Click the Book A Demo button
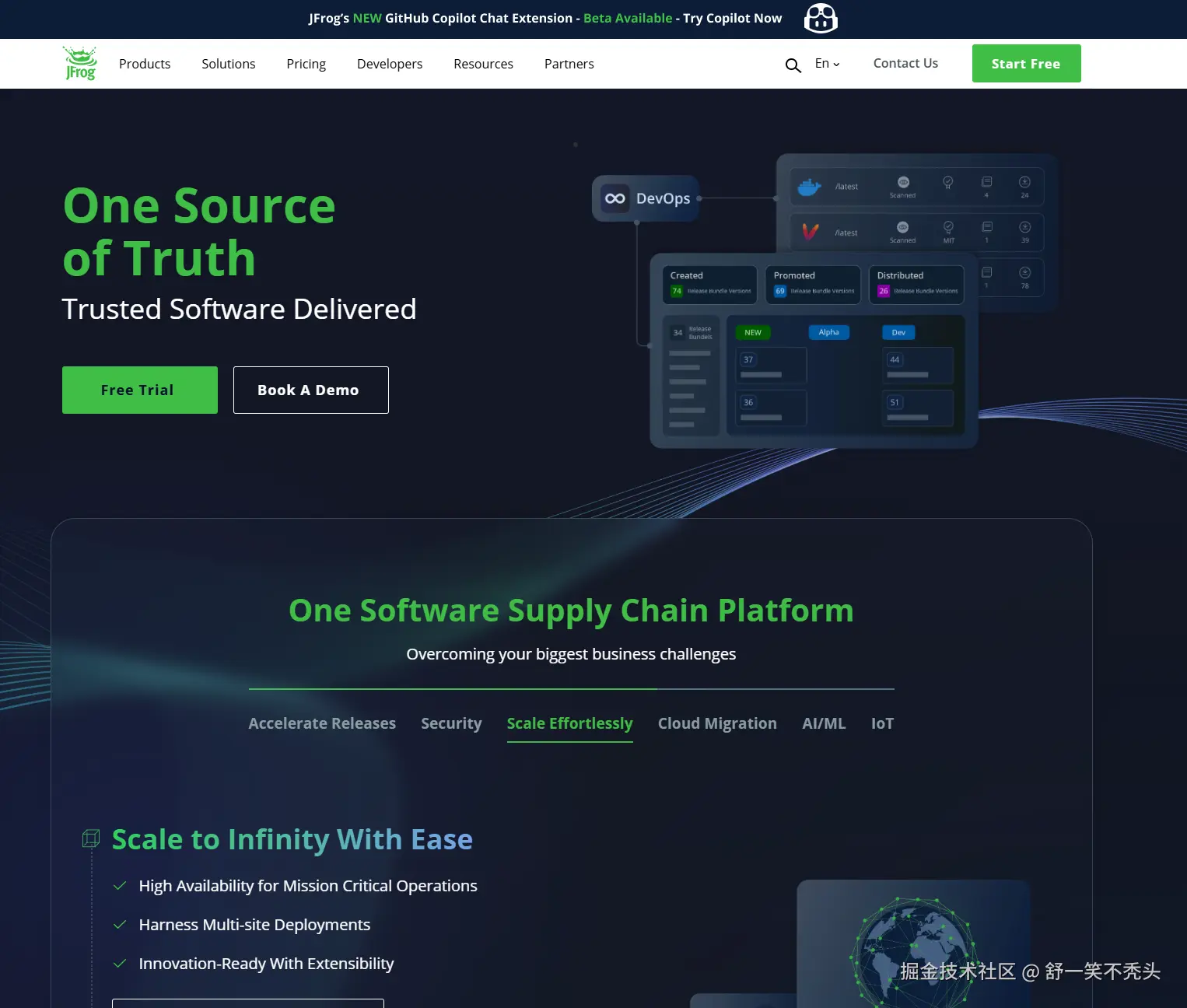The image size is (1187, 1008). click(x=311, y=390)
